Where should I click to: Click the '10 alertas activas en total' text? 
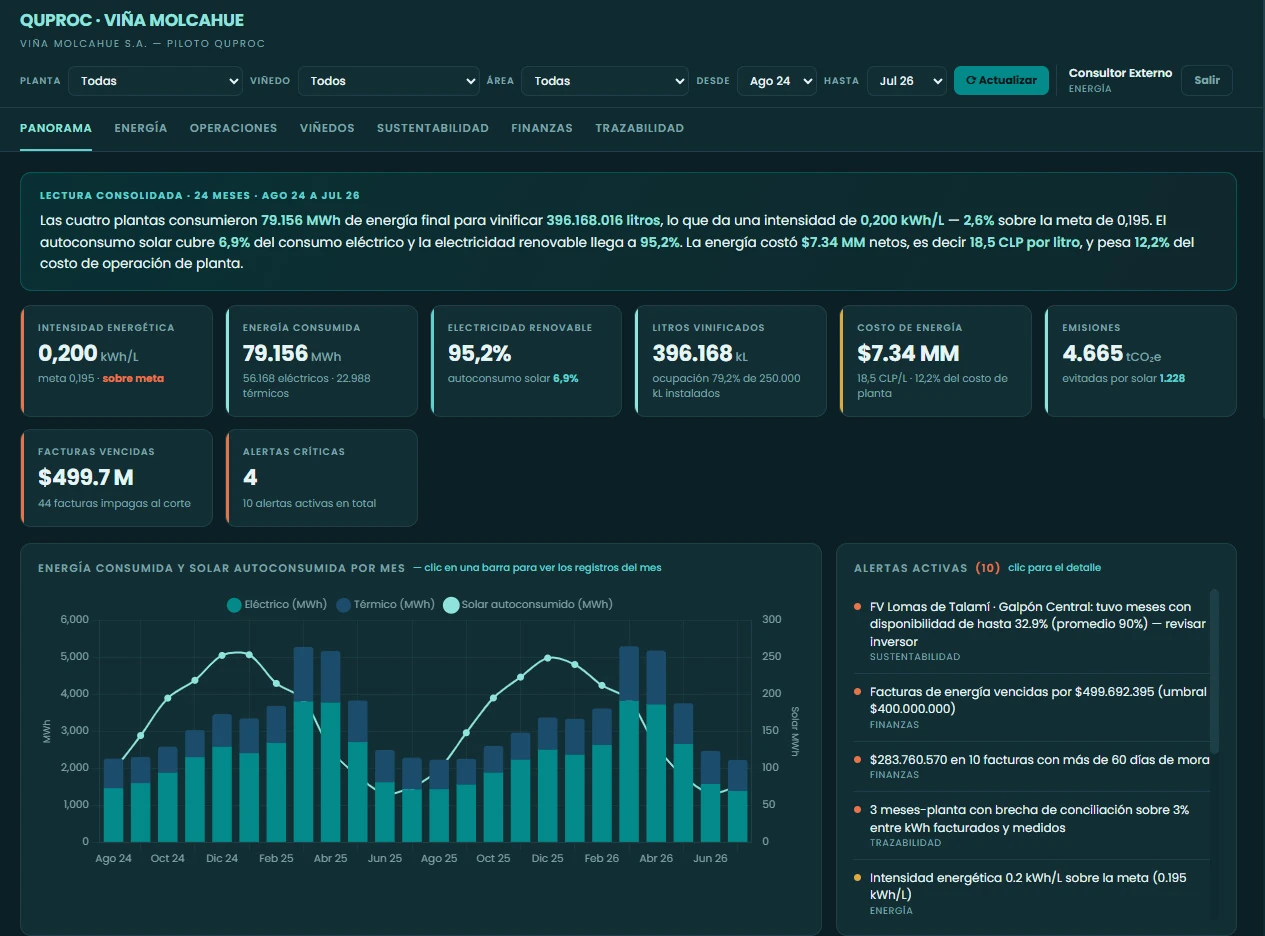pos(309,503)
